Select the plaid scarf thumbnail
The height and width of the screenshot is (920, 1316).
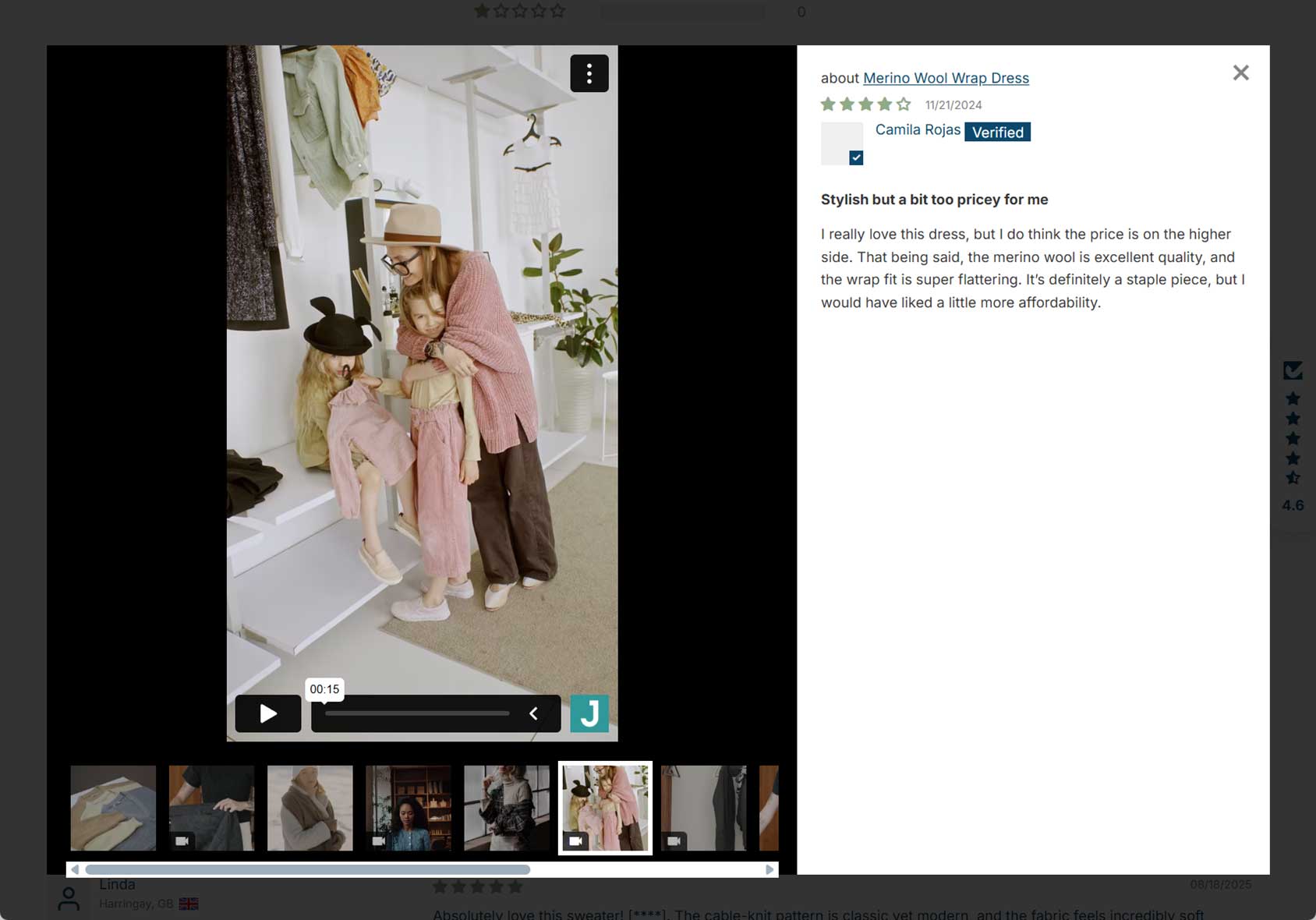click(507, 808)
